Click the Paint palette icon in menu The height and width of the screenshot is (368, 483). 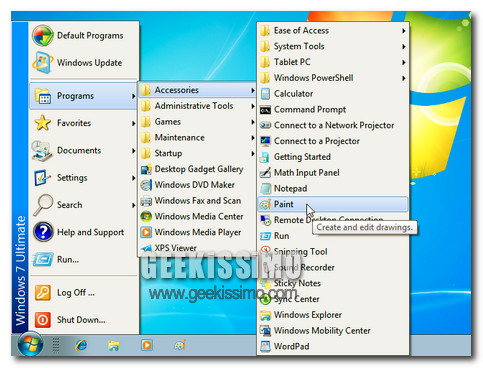coord(265,204)
